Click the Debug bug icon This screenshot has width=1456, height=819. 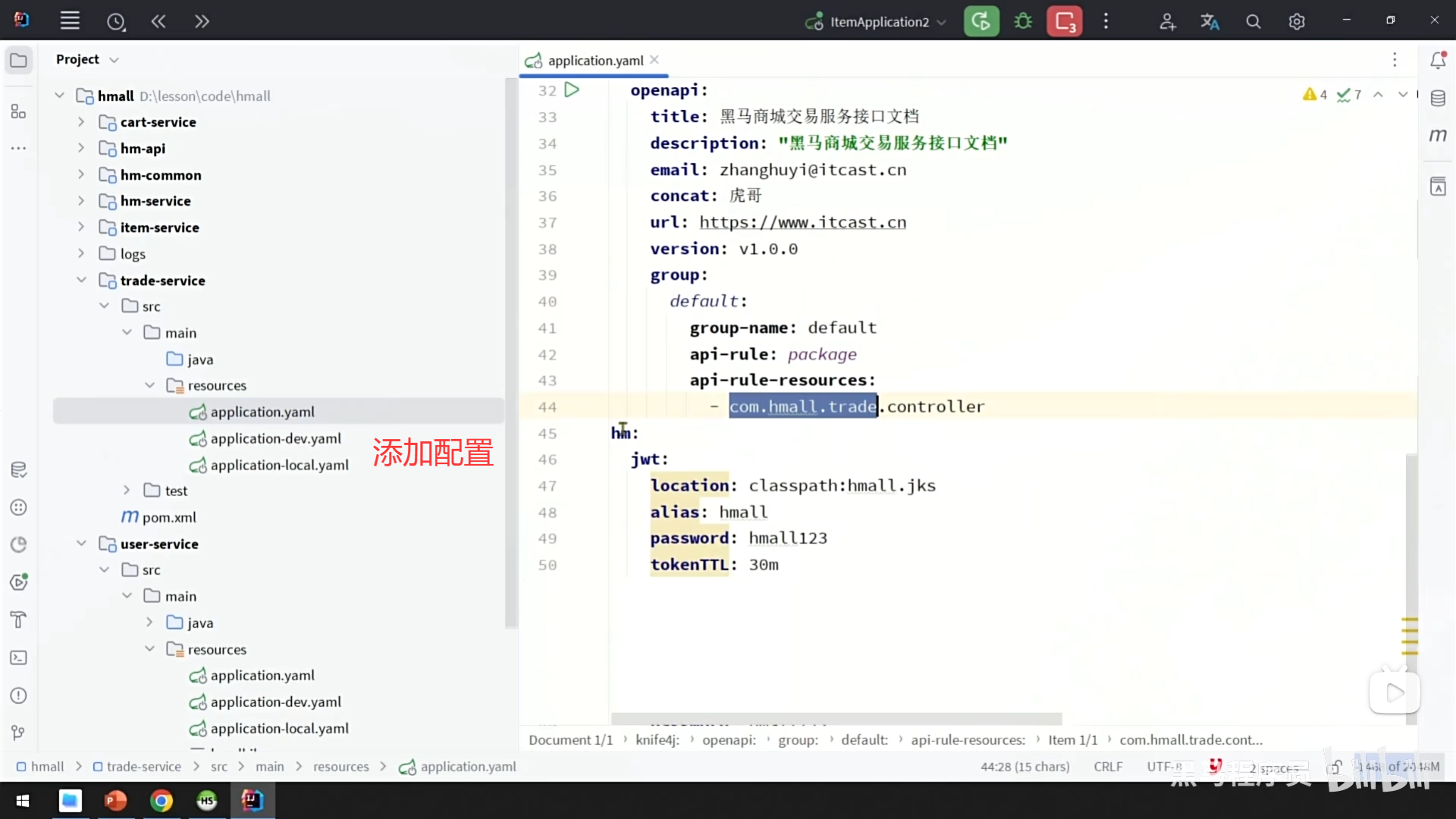pos(1023,21)
